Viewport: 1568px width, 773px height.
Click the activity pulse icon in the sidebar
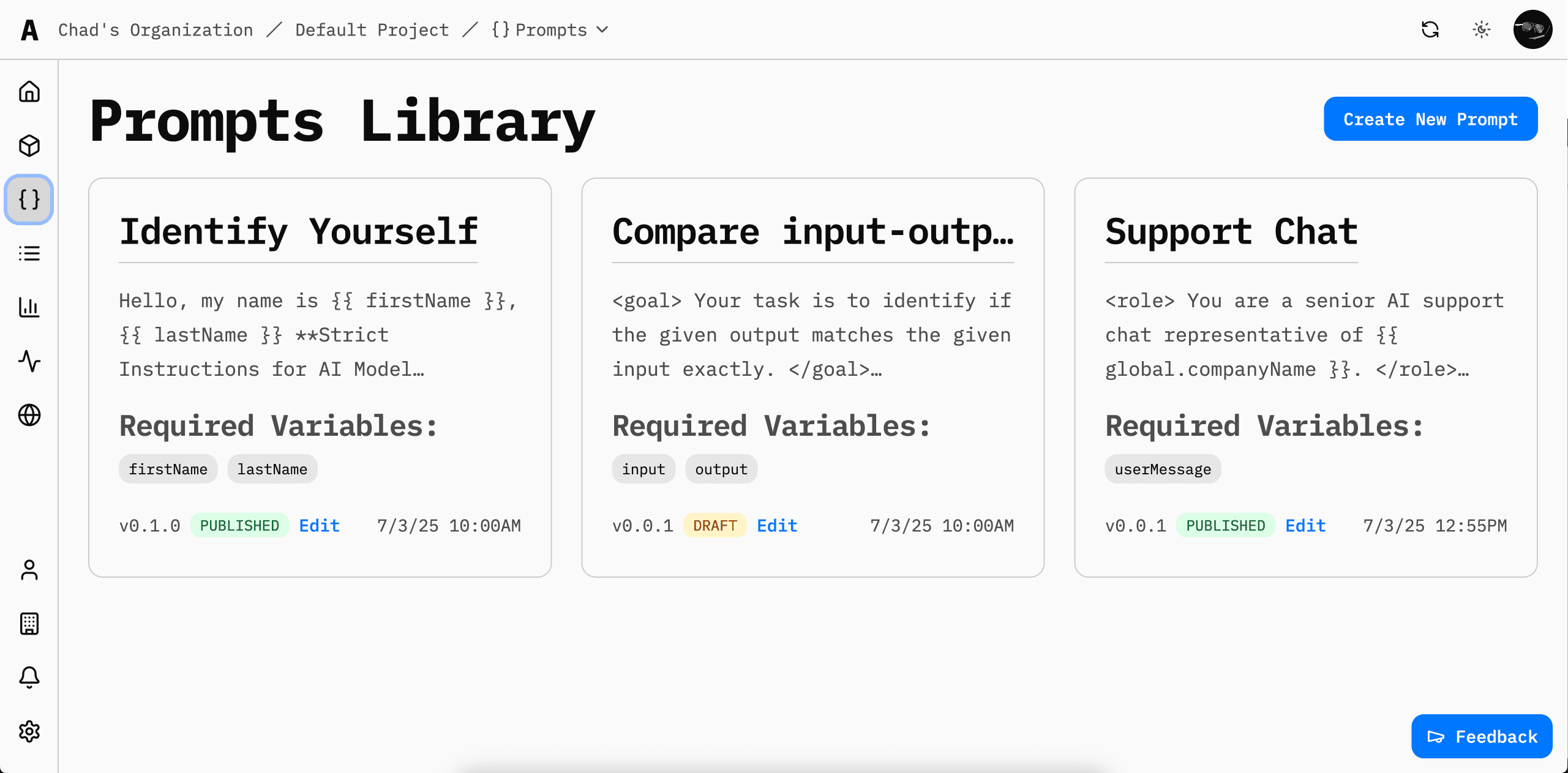point(29,362)
